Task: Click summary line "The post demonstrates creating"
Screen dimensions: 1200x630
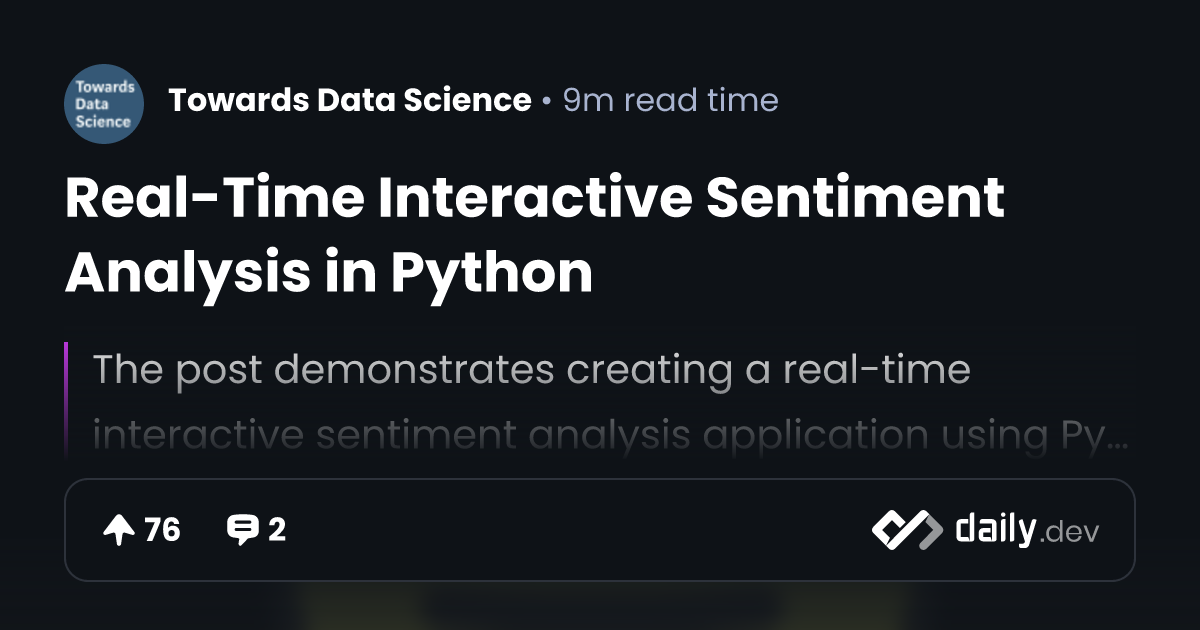Action: click(x=531, y=370)
